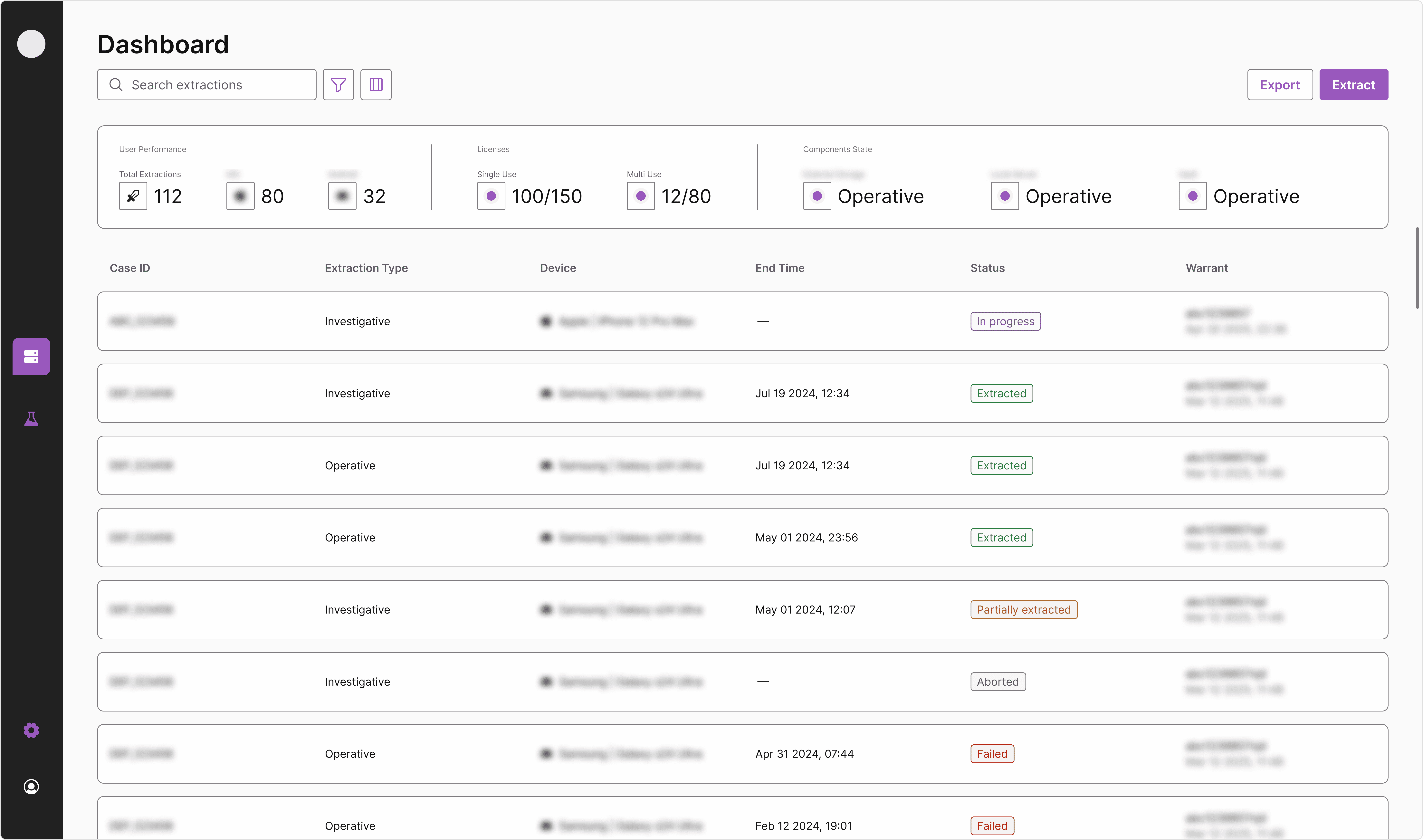Sort by Device column header
The height and width of the screenshot is (840, 1423).
point(558,268)
